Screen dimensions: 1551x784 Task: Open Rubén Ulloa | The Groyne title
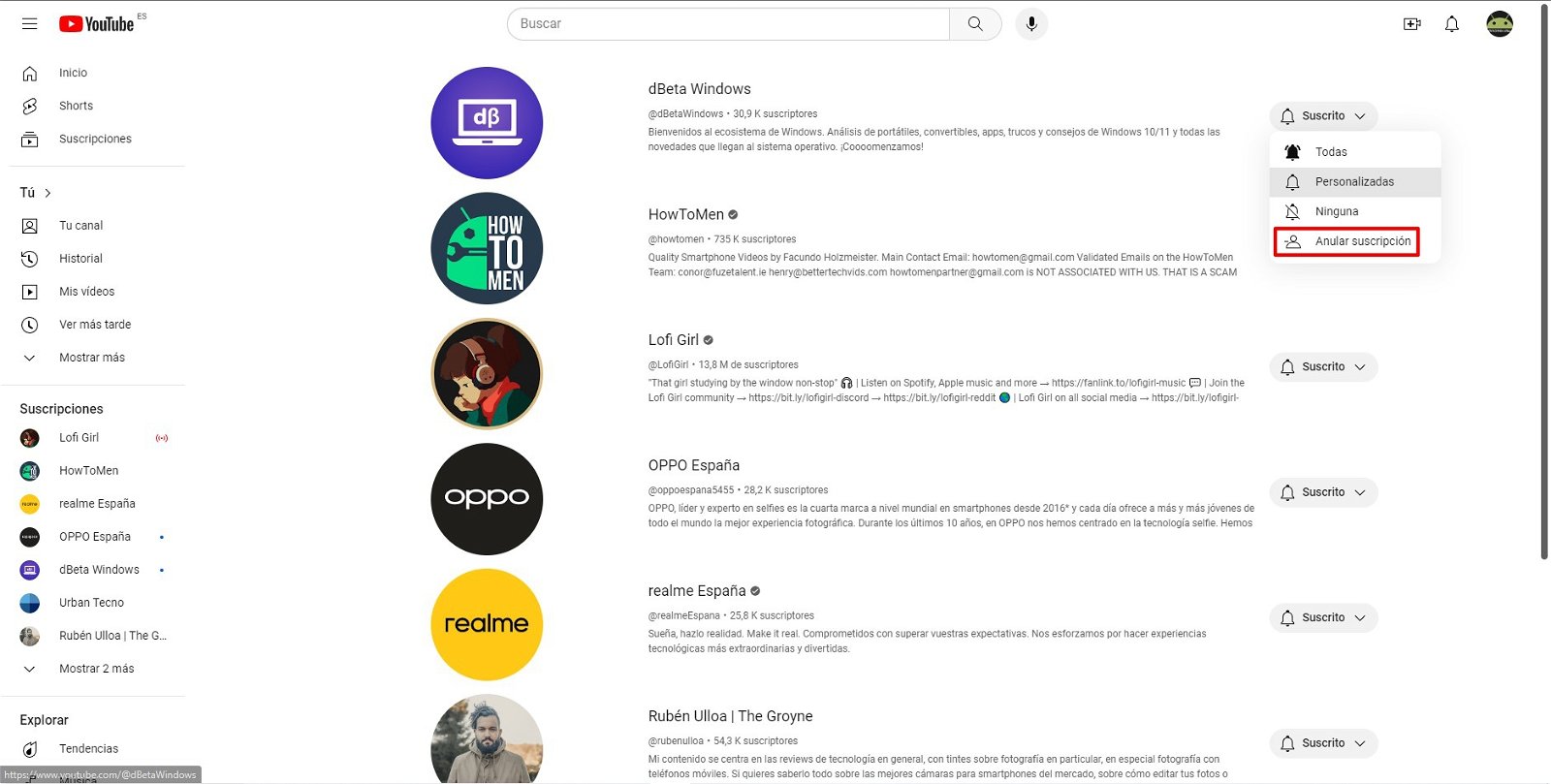tap(731, 716)
